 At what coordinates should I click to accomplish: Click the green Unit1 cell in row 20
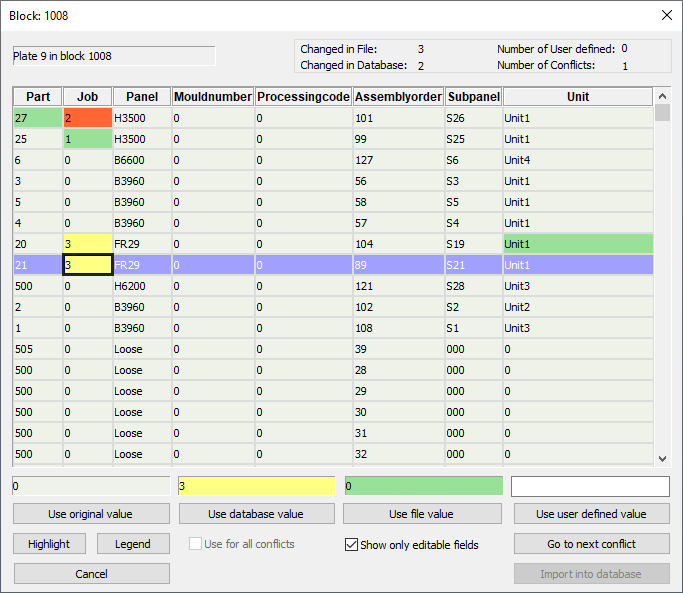tap(577, 244)
